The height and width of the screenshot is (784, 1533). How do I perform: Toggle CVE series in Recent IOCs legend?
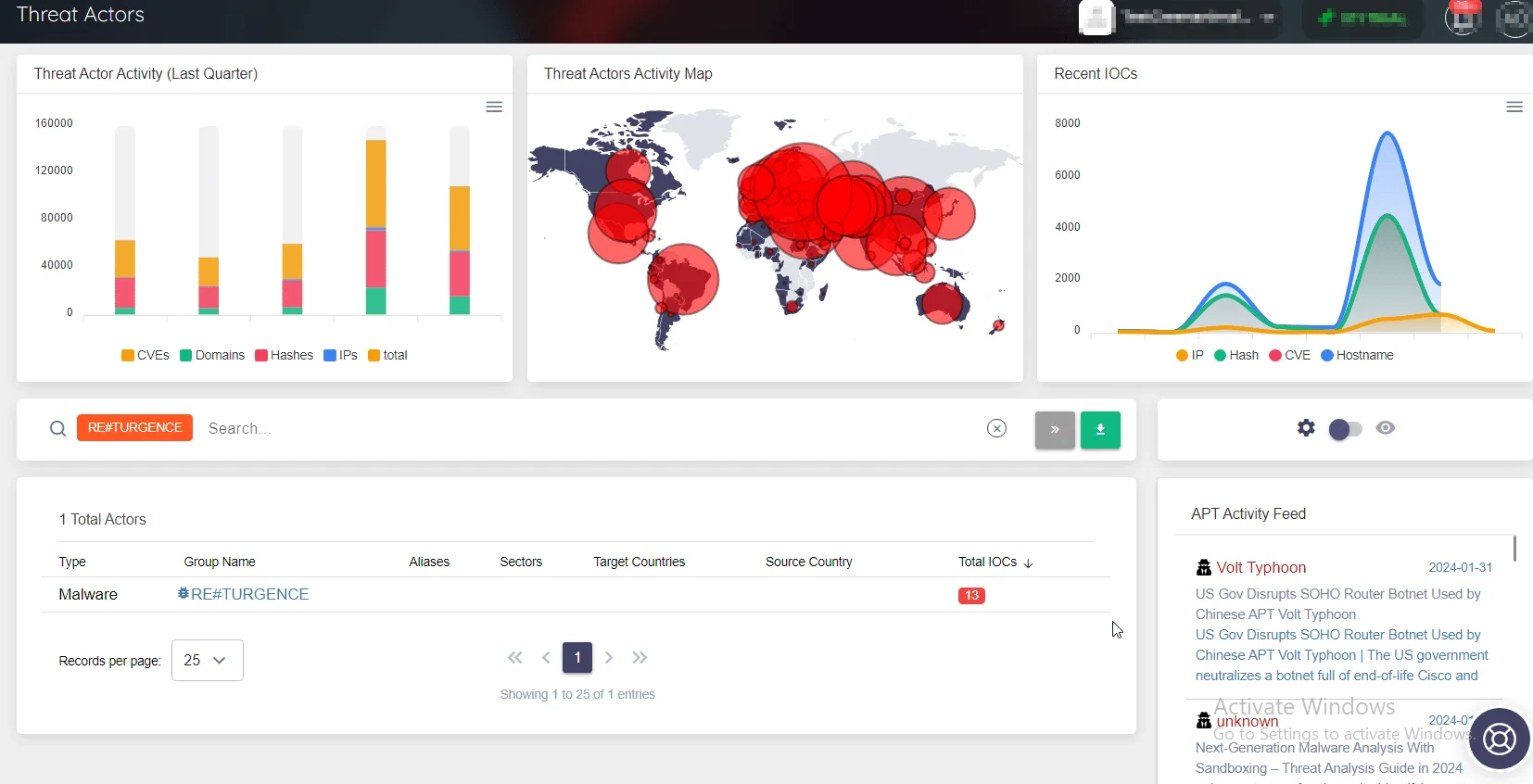1290,355
